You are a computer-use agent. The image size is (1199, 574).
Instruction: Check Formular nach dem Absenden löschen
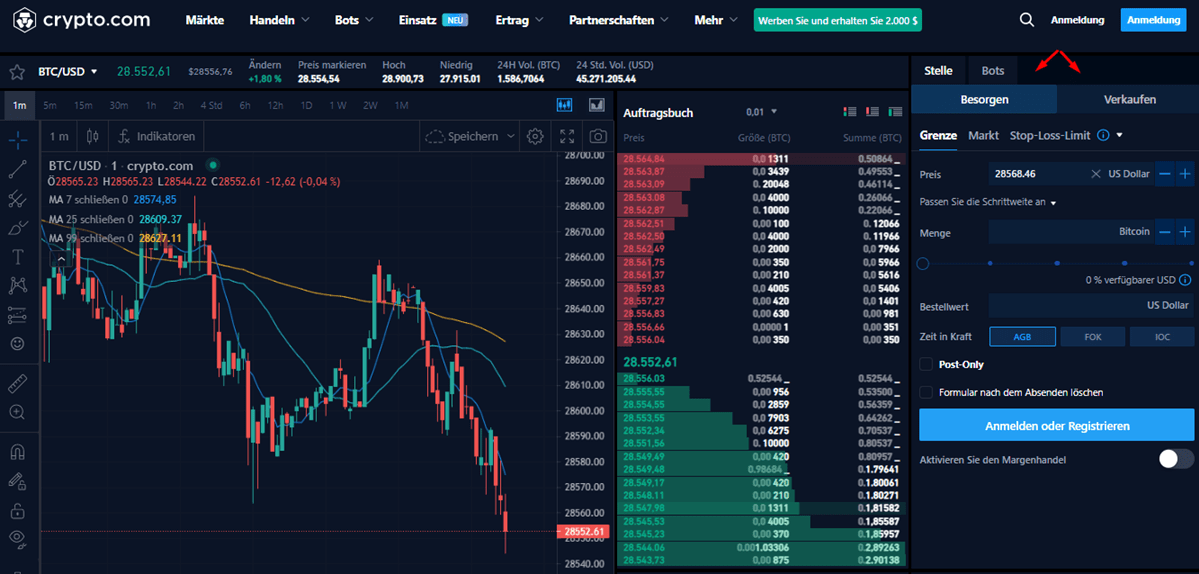pos(926,392)
